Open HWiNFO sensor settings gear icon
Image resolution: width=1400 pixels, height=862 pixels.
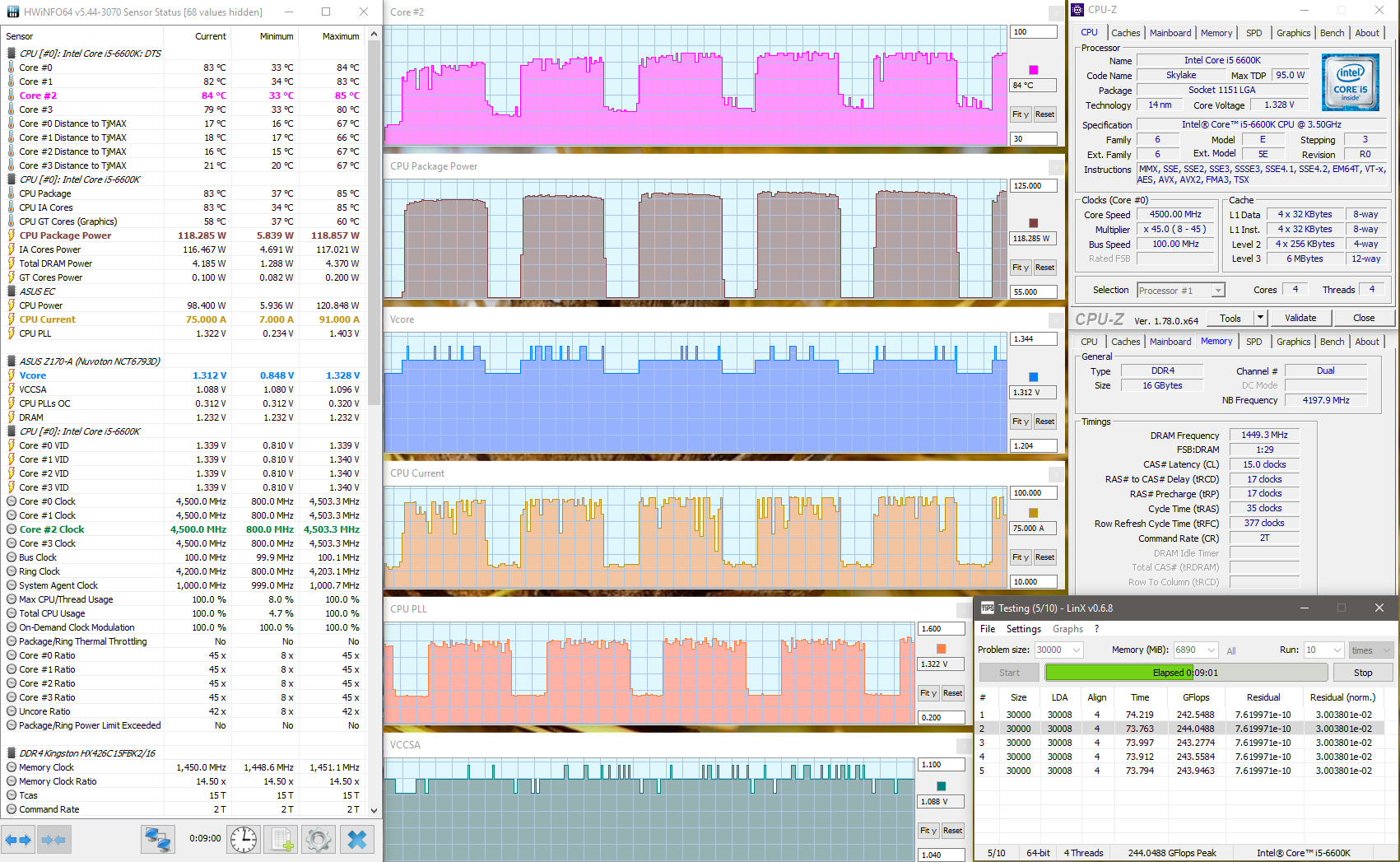click(x=319, y=840)
